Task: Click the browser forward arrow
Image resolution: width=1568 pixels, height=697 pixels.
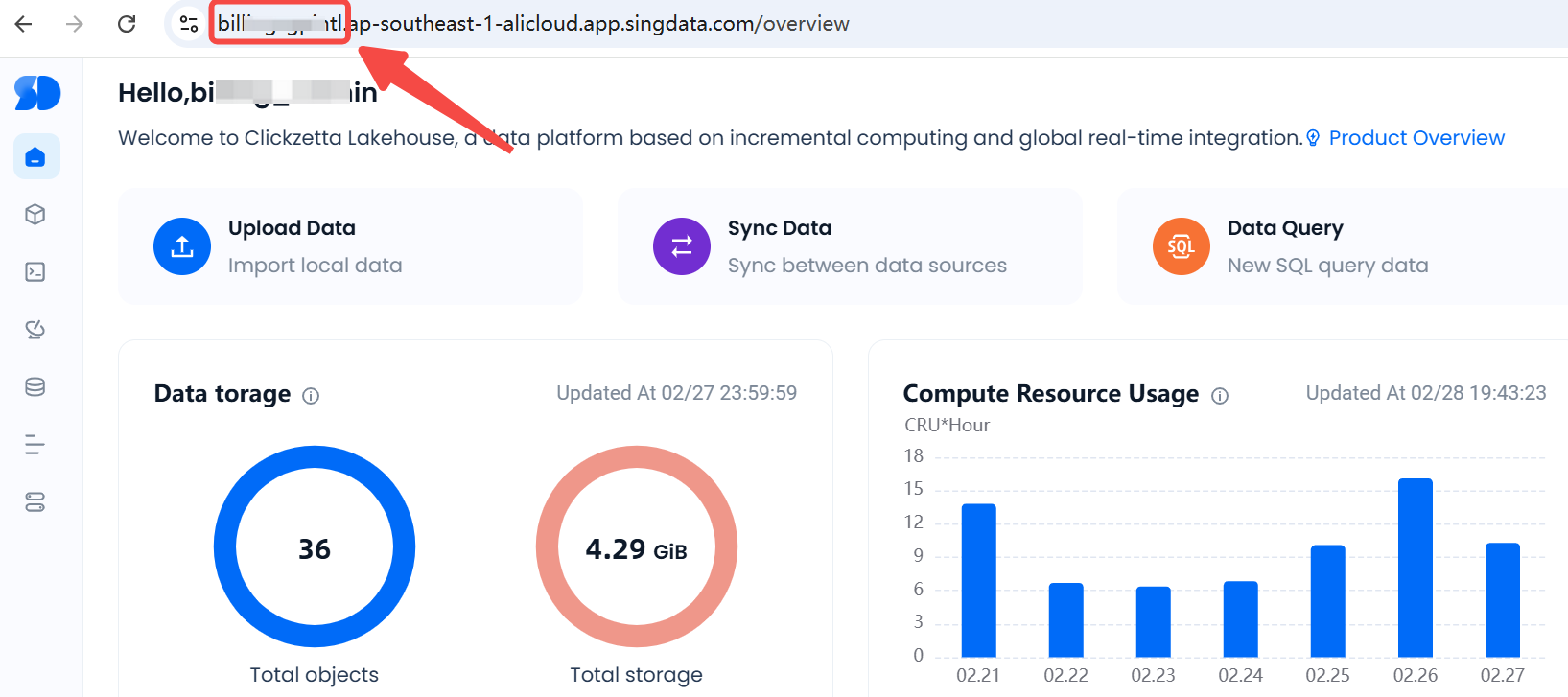Action: [75, 24]
